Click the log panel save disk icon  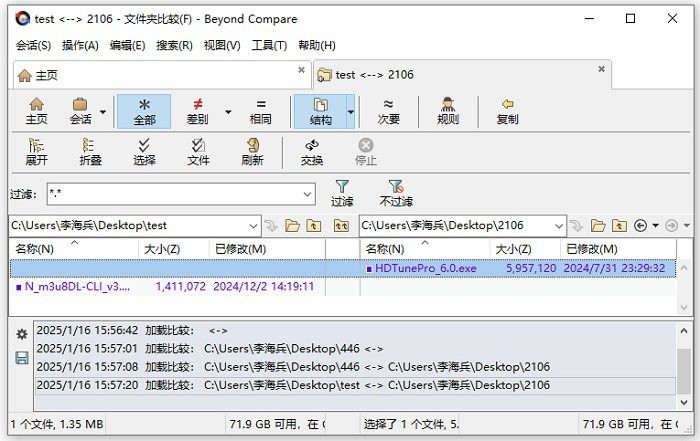[x=21, y=357]
